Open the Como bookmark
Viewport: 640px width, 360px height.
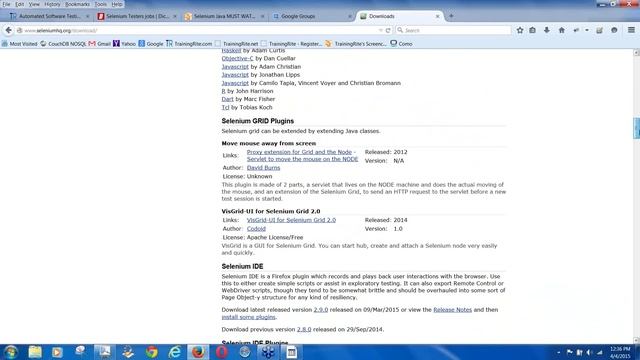[x=401, y=44]
